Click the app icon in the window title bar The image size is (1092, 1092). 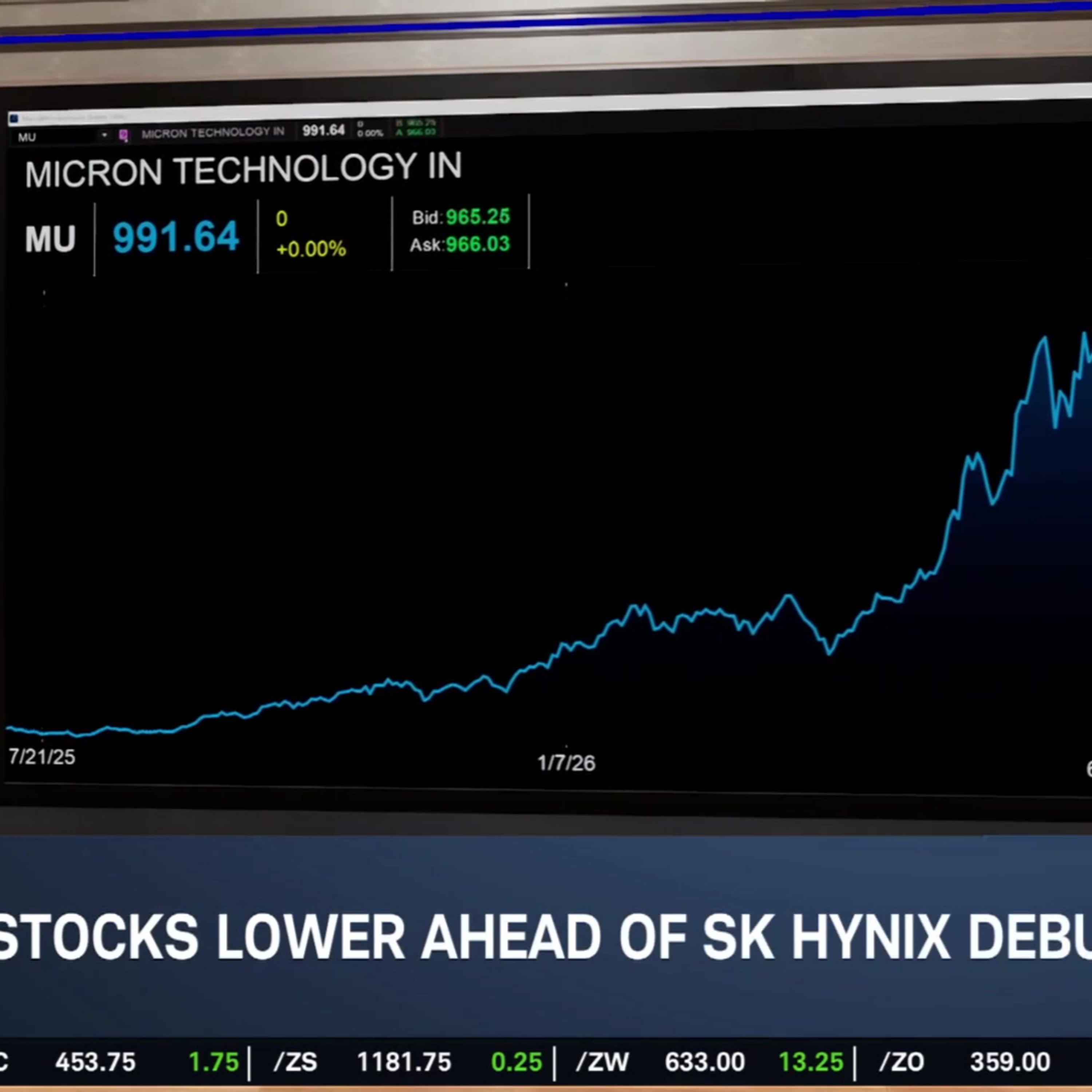click(x=14, y=119)
